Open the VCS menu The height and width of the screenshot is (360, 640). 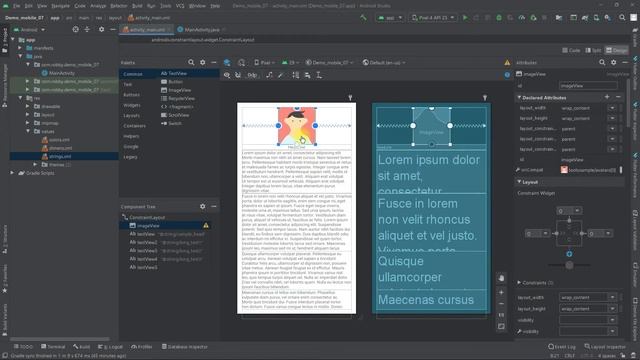pos(180,6)
